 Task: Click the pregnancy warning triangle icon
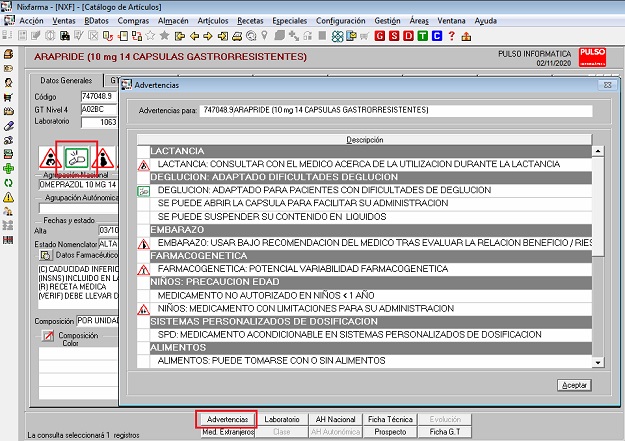pos(103,158)
